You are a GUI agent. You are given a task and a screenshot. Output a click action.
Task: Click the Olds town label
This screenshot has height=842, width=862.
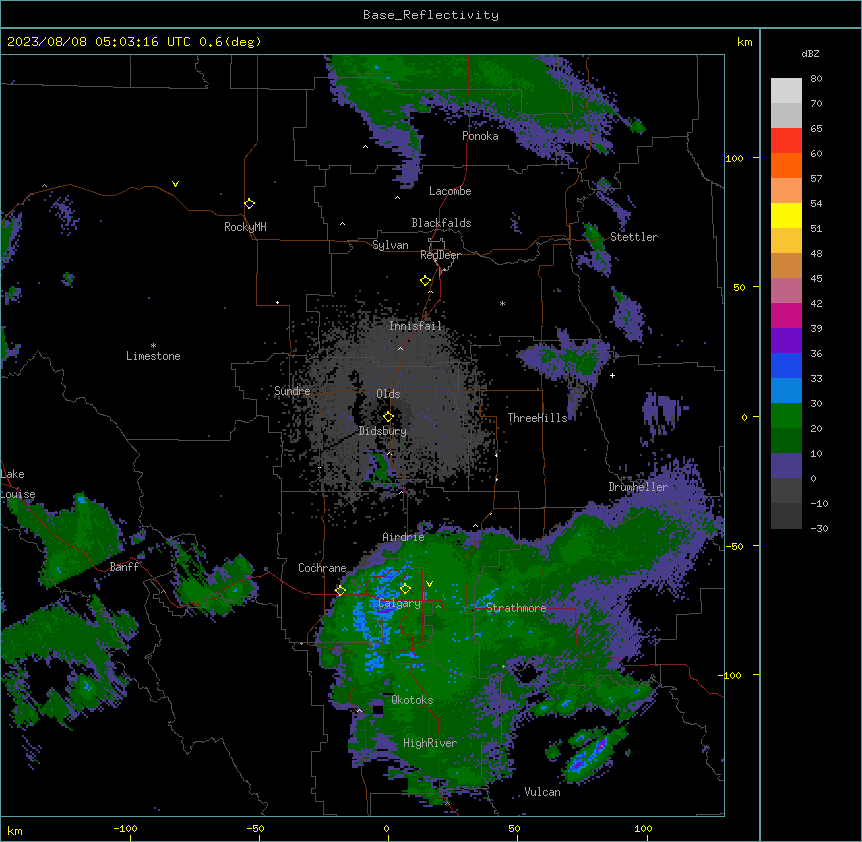pos(388,394)
